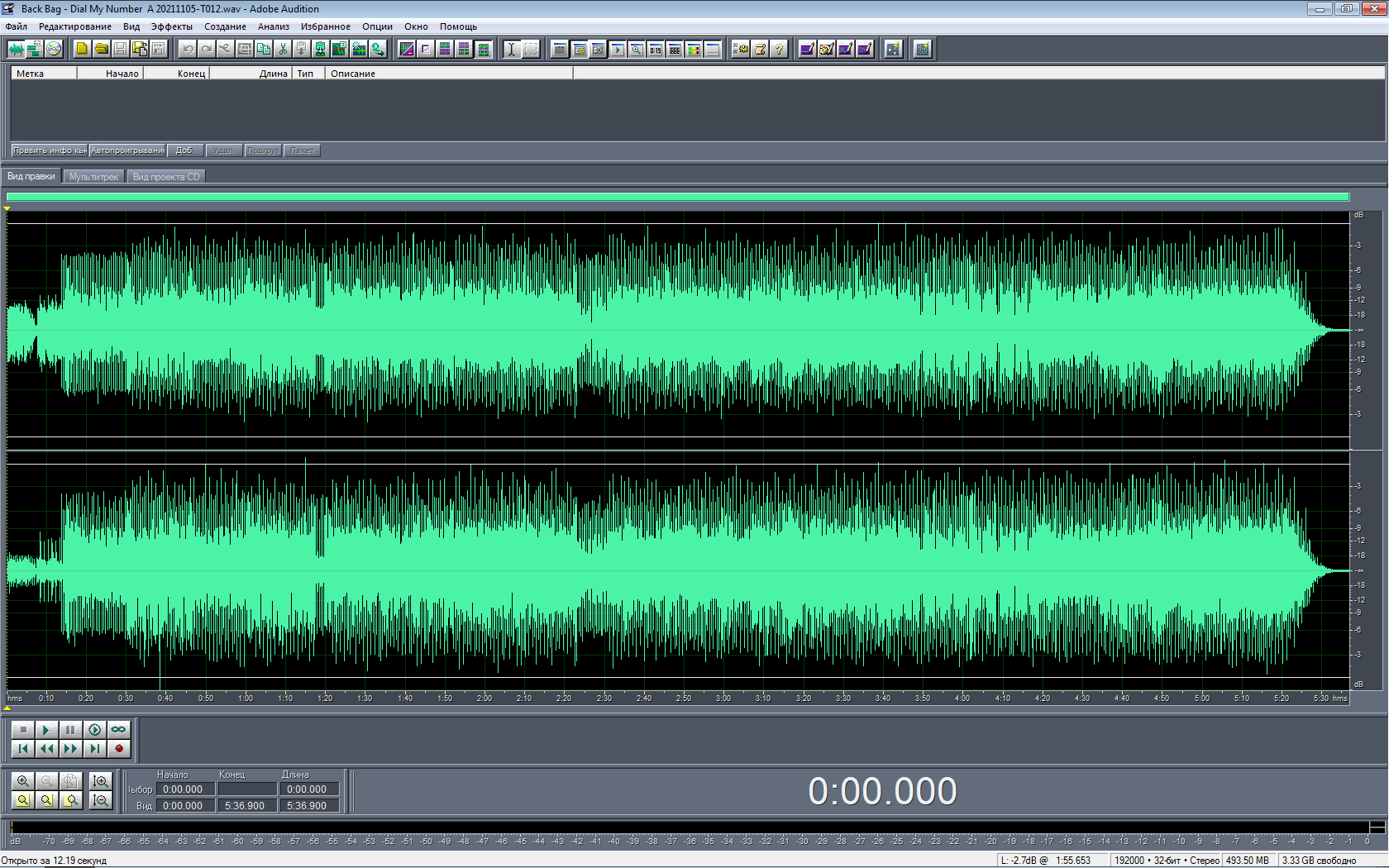Click the green horizontal zoom scrollbar
The width and height of the screenshot is (1389, 868).
click(x=678, y=197)
